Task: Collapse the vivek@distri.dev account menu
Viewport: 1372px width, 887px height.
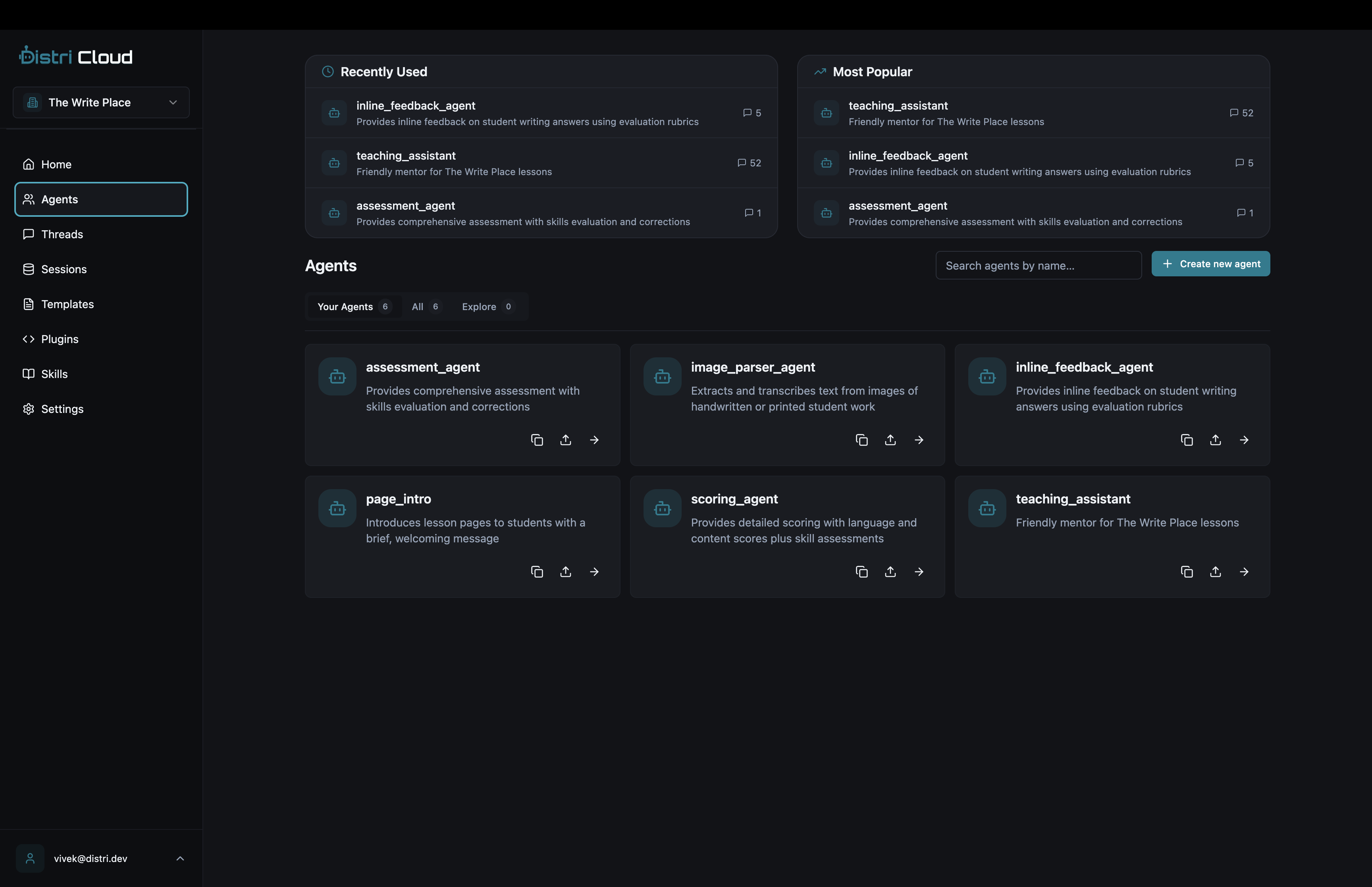Action: (180, 858)
